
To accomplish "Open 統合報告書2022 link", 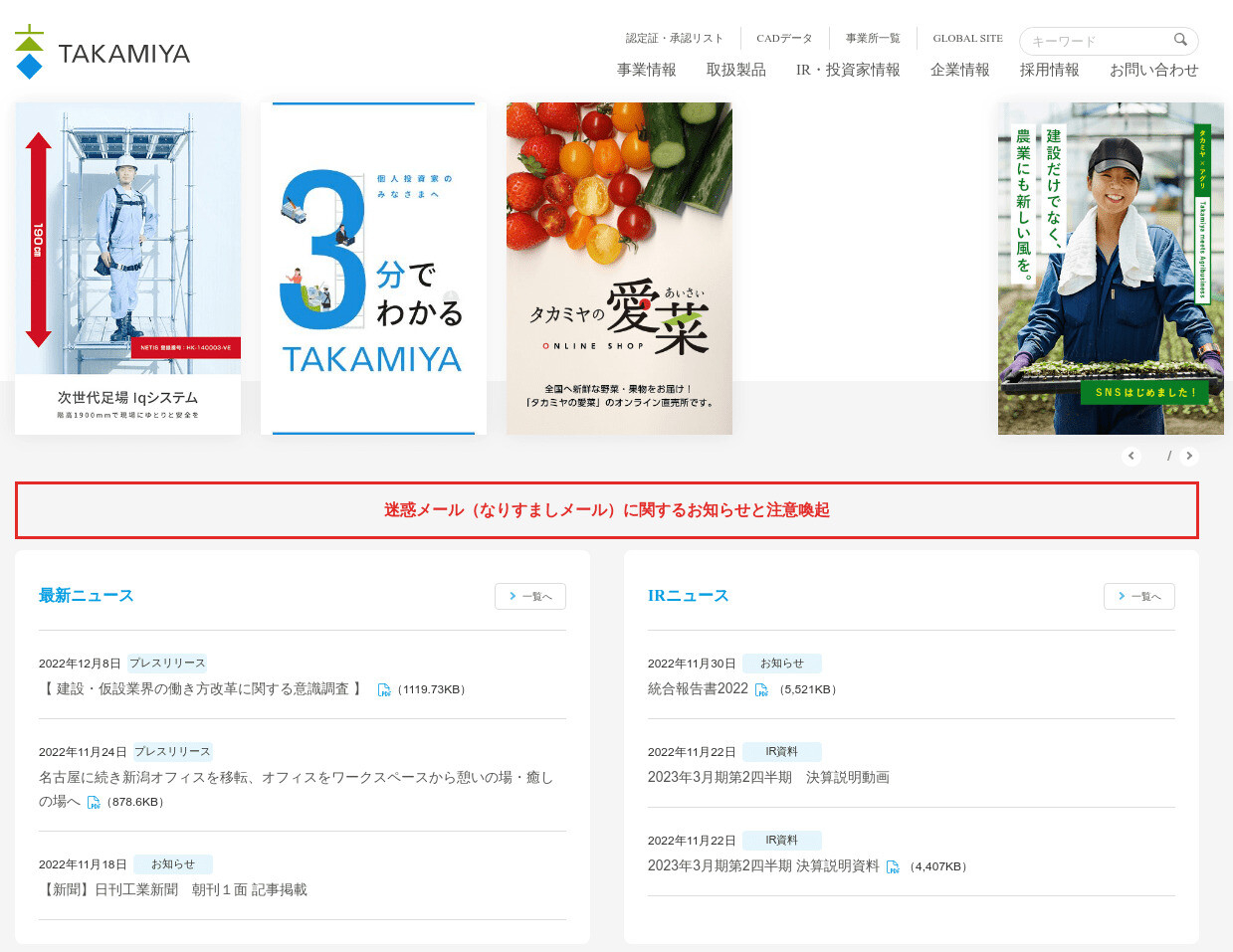I will (x=698, y=688).
